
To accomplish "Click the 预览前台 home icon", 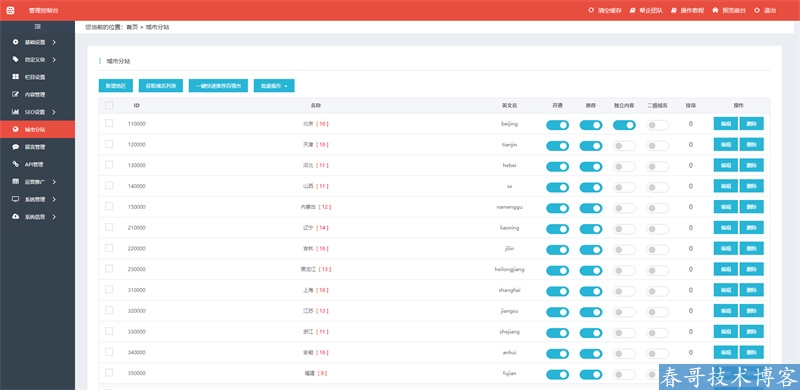I will pos(715,10).
